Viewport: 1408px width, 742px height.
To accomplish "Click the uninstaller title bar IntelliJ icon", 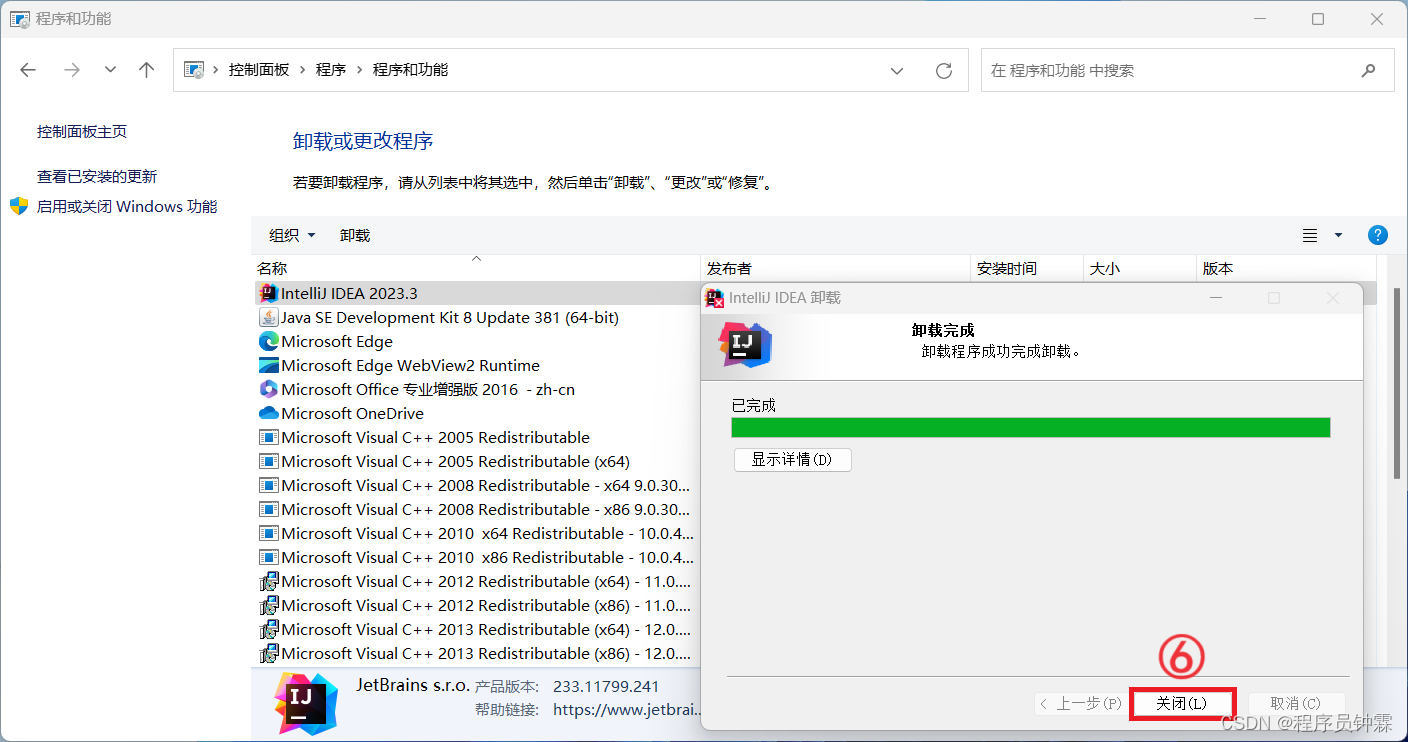I will click(715, 297).
